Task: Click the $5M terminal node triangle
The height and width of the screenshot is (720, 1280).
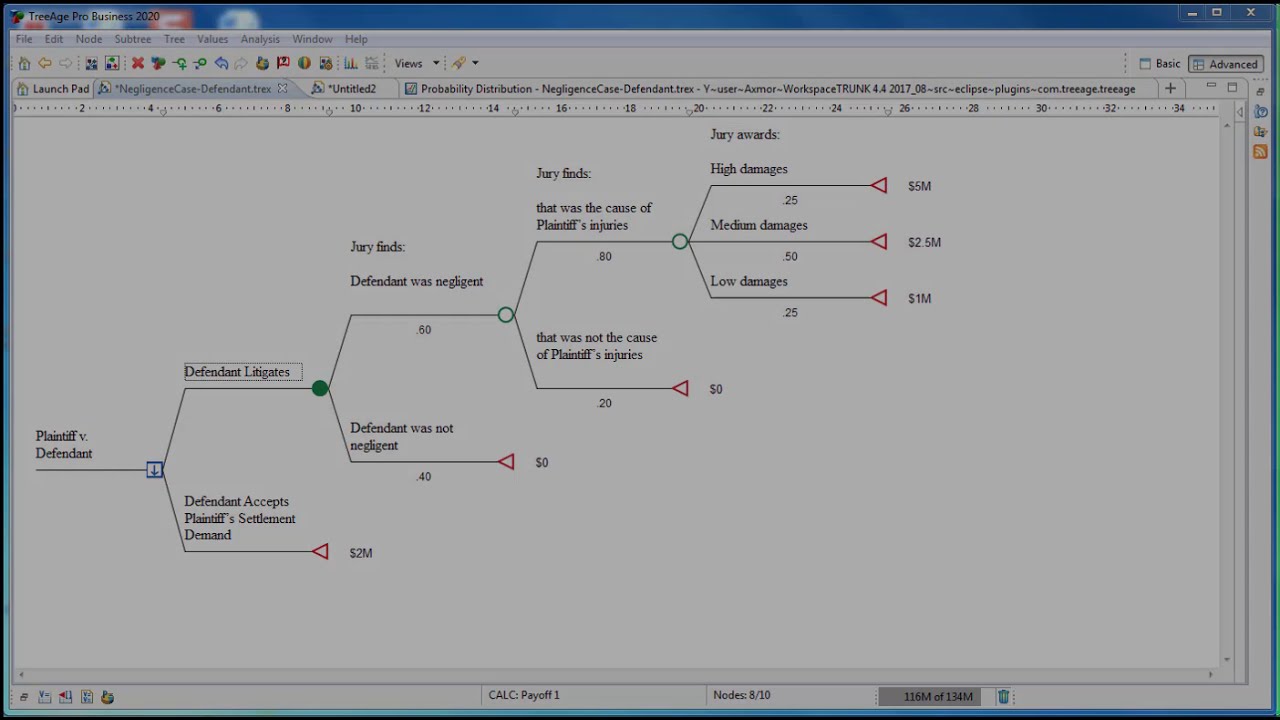Action: click(878, 186)
